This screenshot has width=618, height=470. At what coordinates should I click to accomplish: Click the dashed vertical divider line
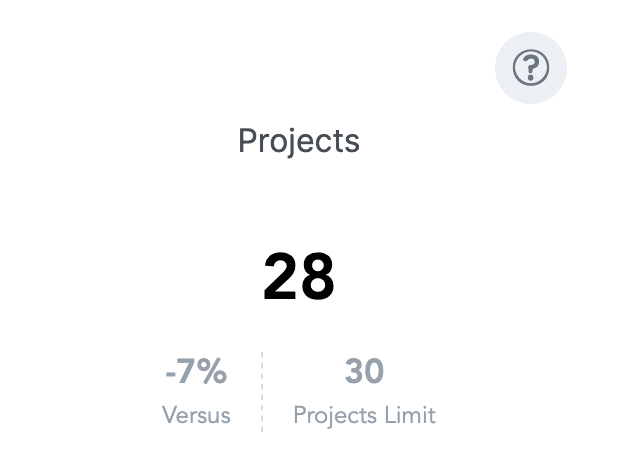[x=262, y=392]
